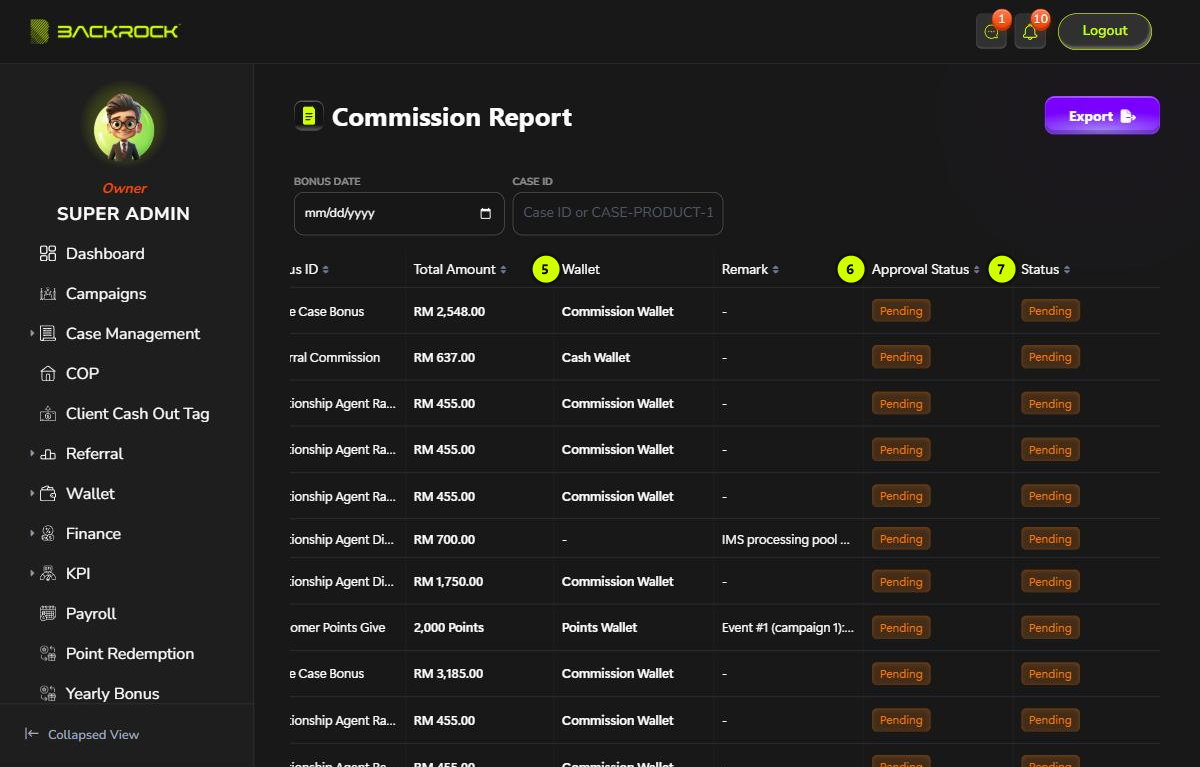Click the Client Cash Out Tag icon
The height and width of the screenshot is (767, 1200).
(47, 414)
